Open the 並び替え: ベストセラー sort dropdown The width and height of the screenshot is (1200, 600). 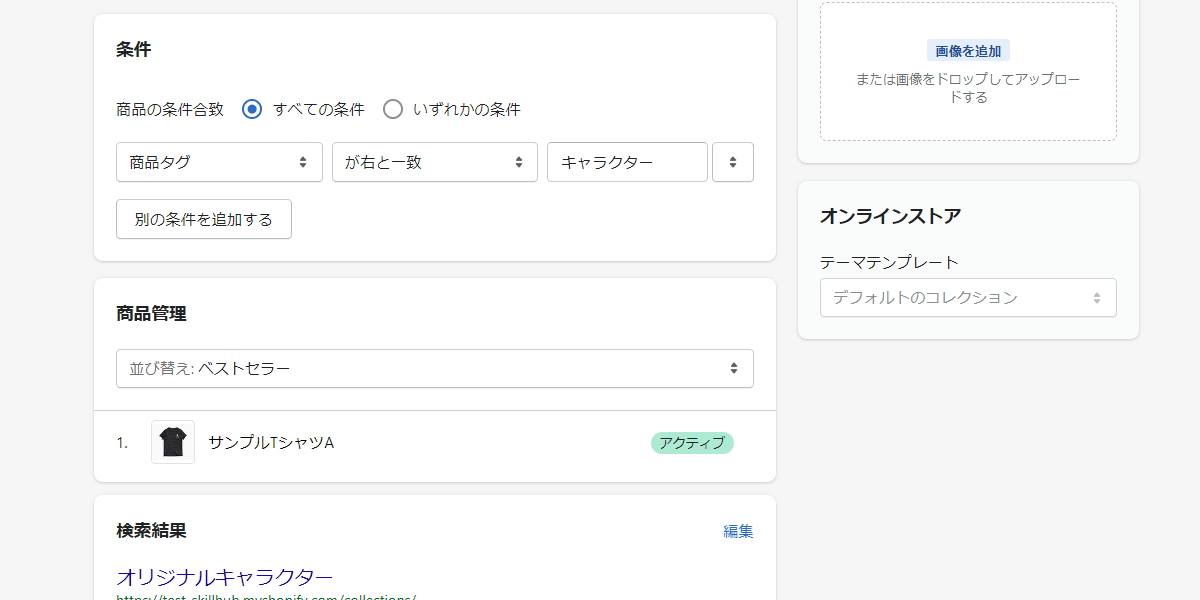tap(435, 368)
